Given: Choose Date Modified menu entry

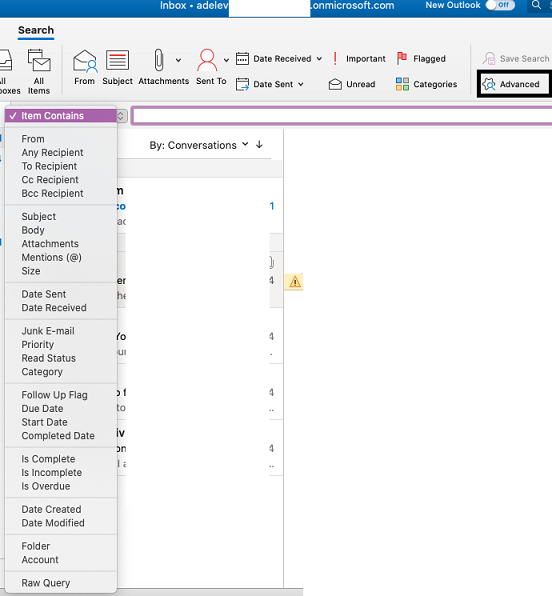Looking at the screenshot, I should [x=61, y=523].
